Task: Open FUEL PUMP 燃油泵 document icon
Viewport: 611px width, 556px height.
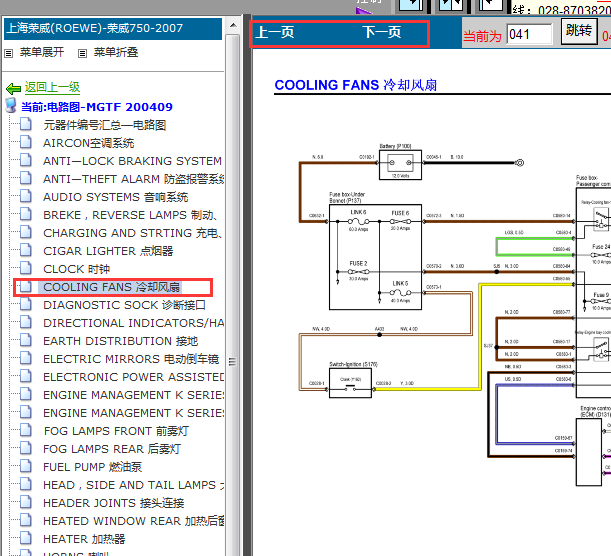Action: [x=26, y=466]
